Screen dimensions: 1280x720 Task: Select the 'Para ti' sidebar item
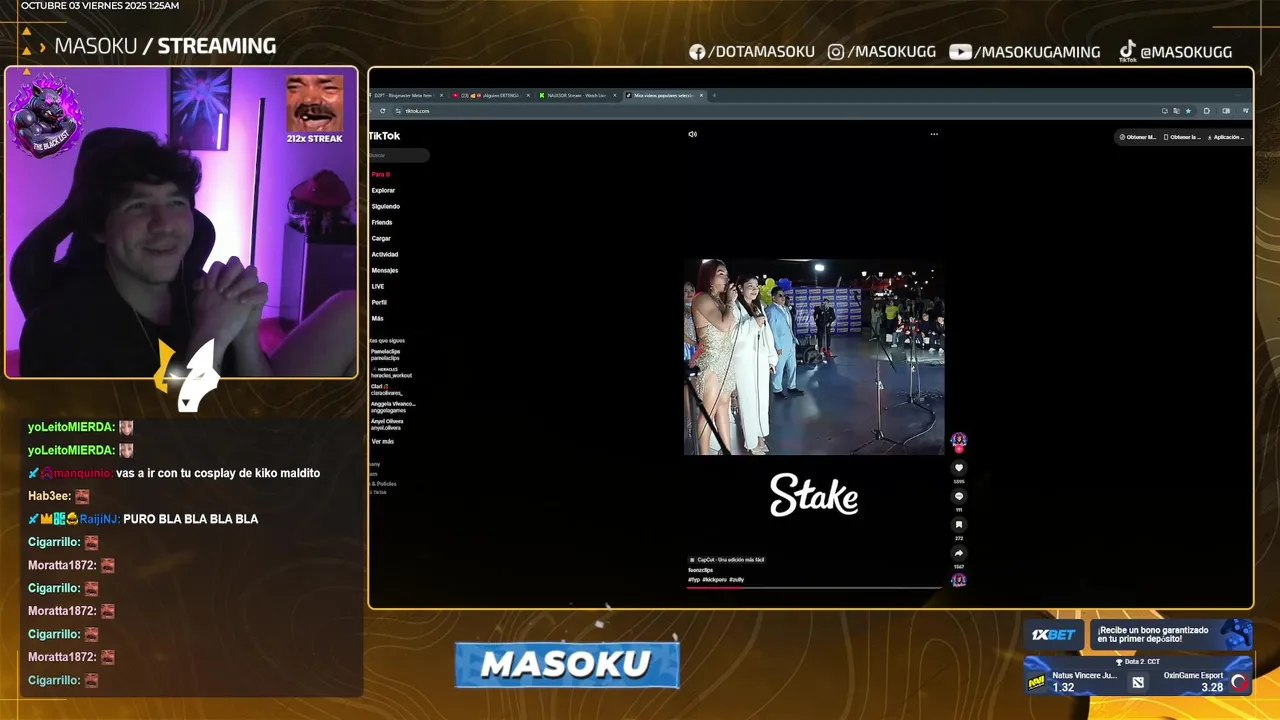coord(381,174)
